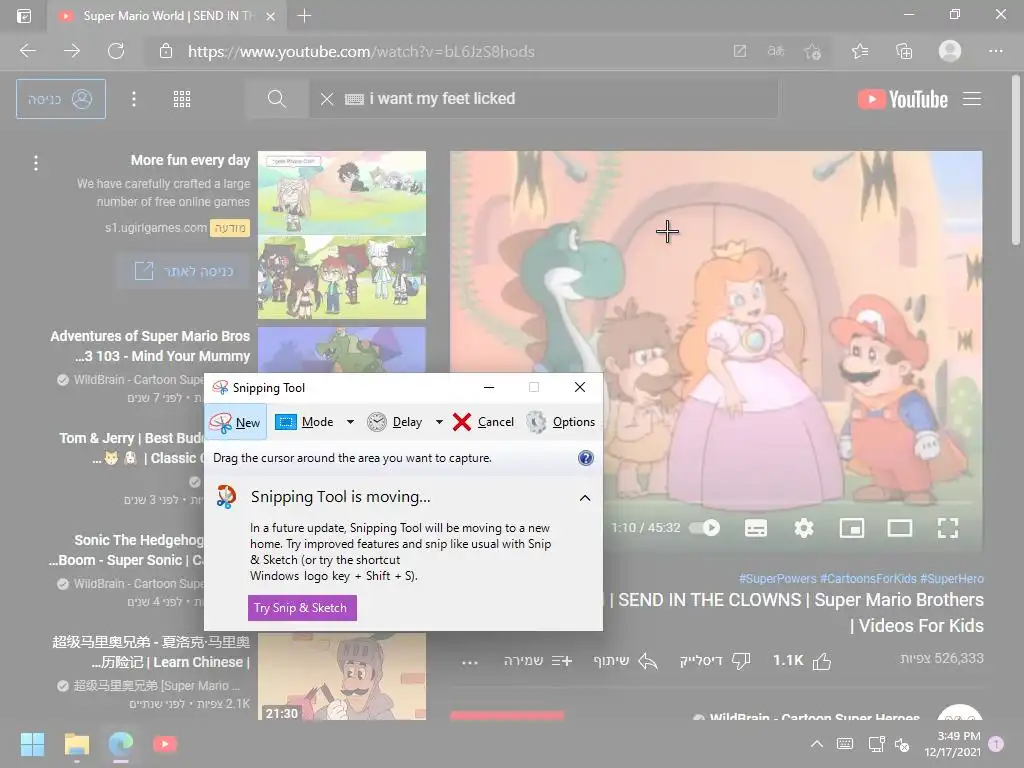Open the free online games ad thumbnail
Viewport: 1024px width, 768px height.
point(342,235)
